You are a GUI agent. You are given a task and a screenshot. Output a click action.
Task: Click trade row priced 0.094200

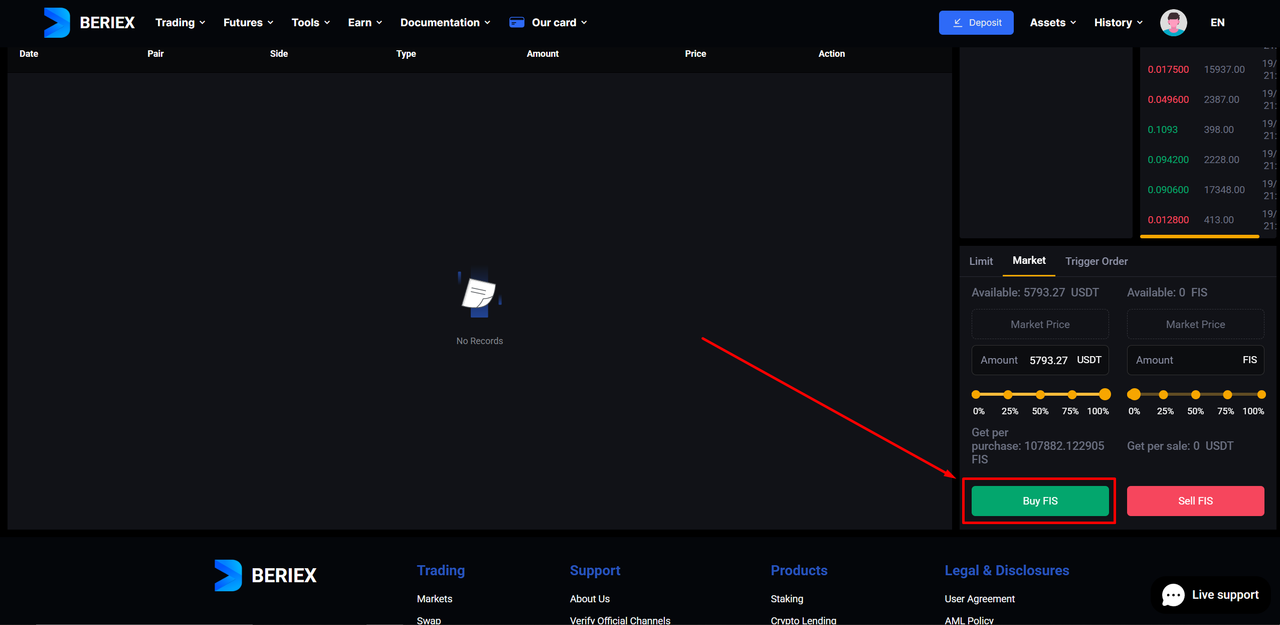pos(1210,160)
